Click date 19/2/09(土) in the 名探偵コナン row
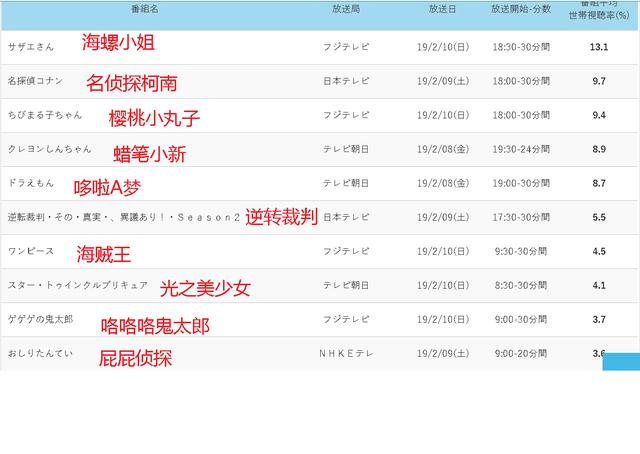Screen dimensions: 640x454 (x=443, y=81)
